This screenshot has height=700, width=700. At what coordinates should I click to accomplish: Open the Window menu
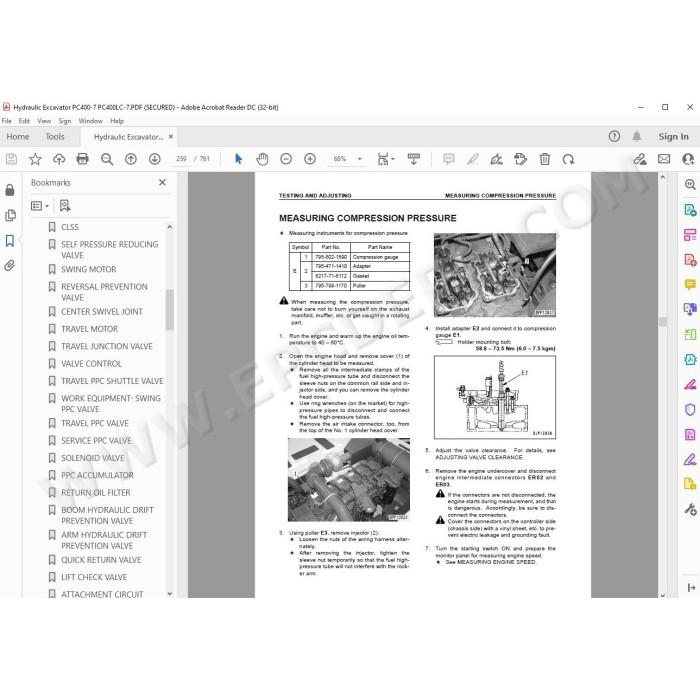[91, 121]
